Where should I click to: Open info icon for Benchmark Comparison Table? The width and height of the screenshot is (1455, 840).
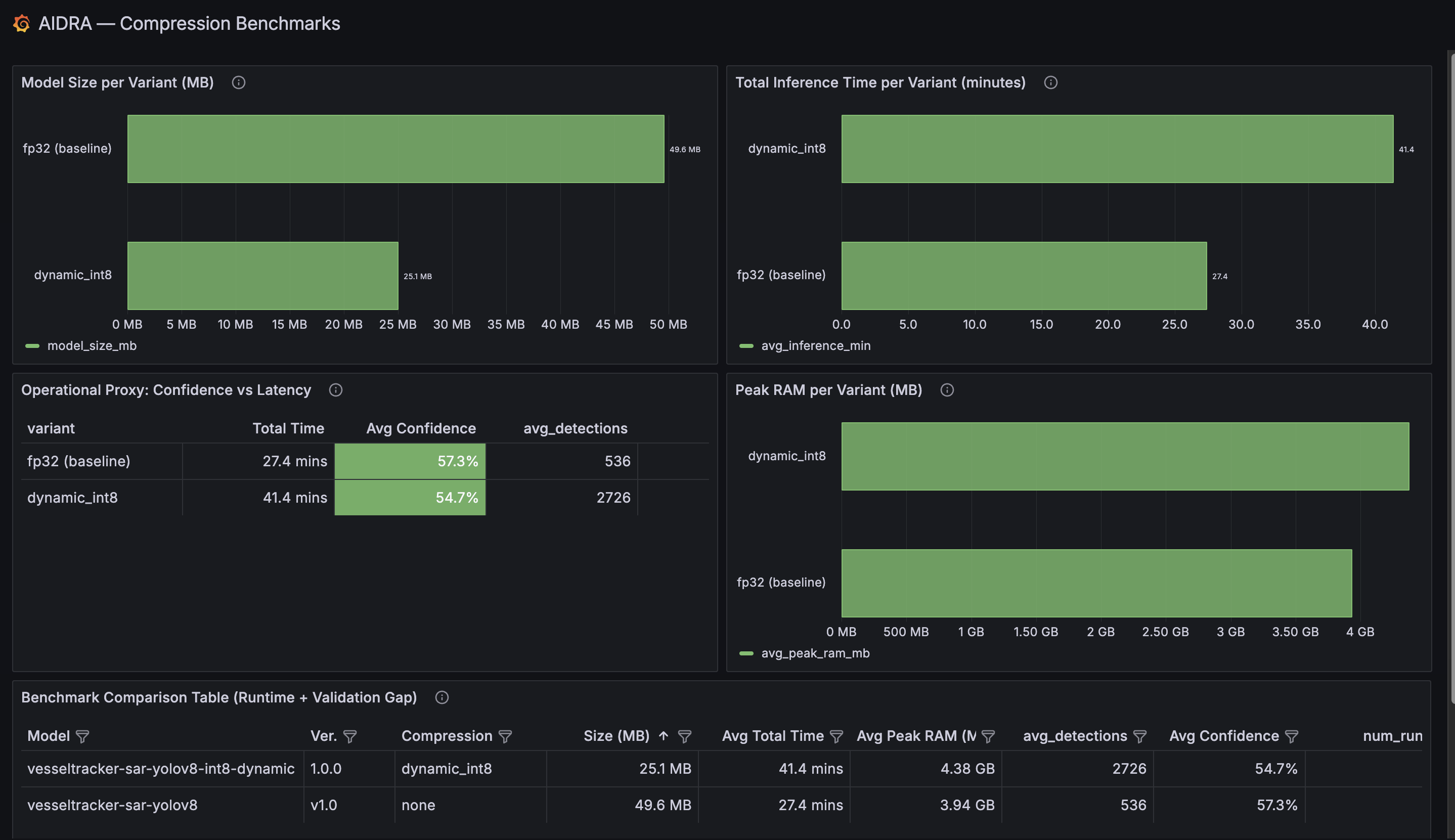pos(442,697)
